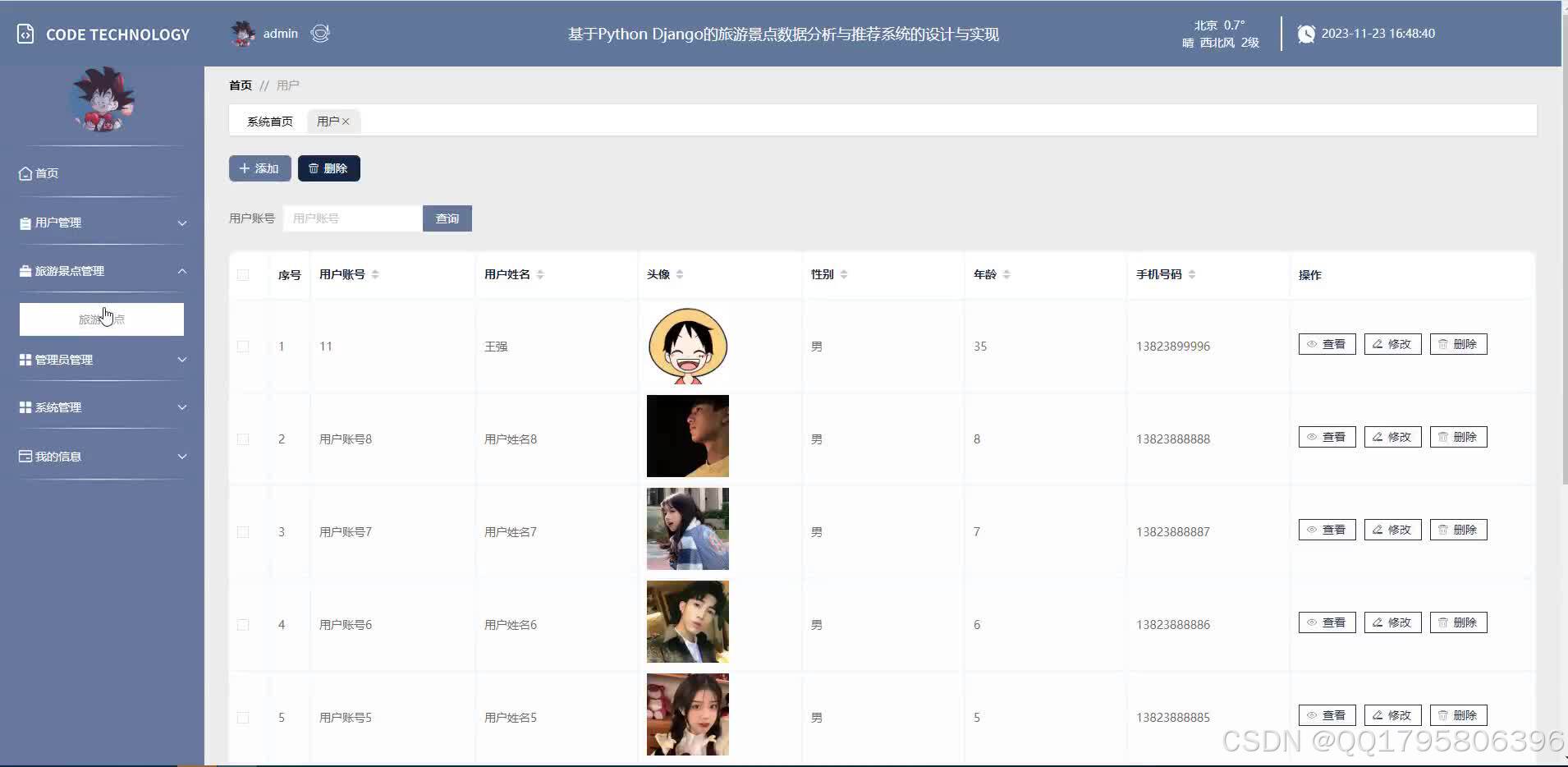
Task: Toggle the select-all header checkbox
Action: click(243, 275)
